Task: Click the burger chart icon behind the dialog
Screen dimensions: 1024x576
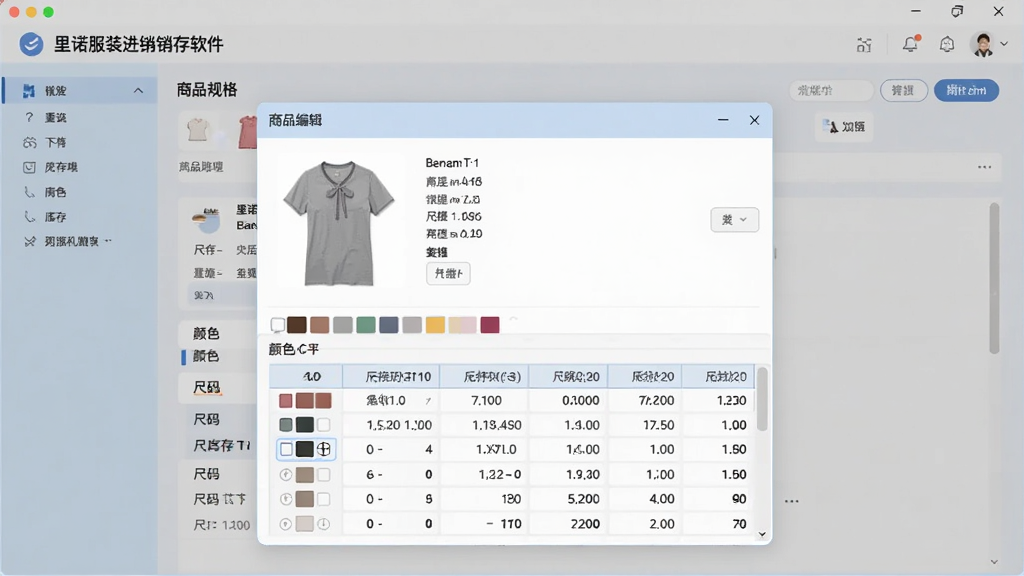Action: pyautogui.click(x=206, y=220)
